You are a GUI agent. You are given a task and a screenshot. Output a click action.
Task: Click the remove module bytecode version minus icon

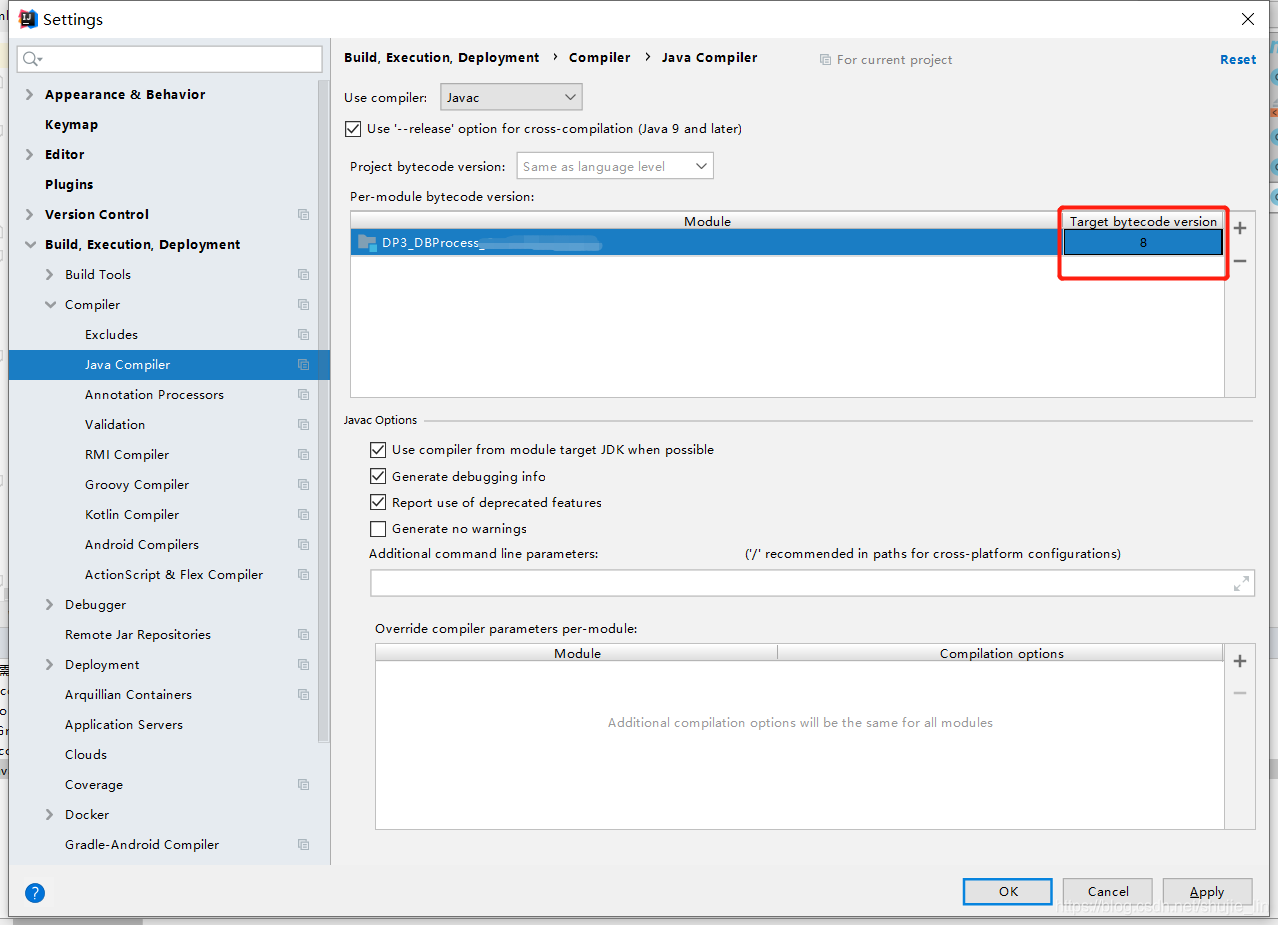coord(1240,261)
